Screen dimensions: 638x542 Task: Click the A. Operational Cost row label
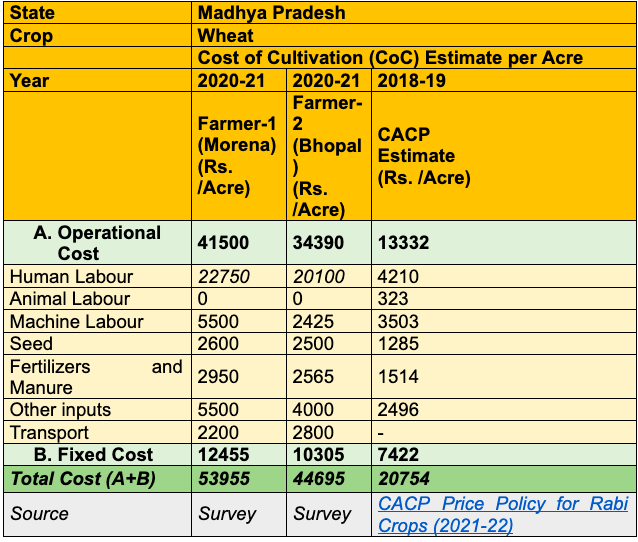point(97,243)
